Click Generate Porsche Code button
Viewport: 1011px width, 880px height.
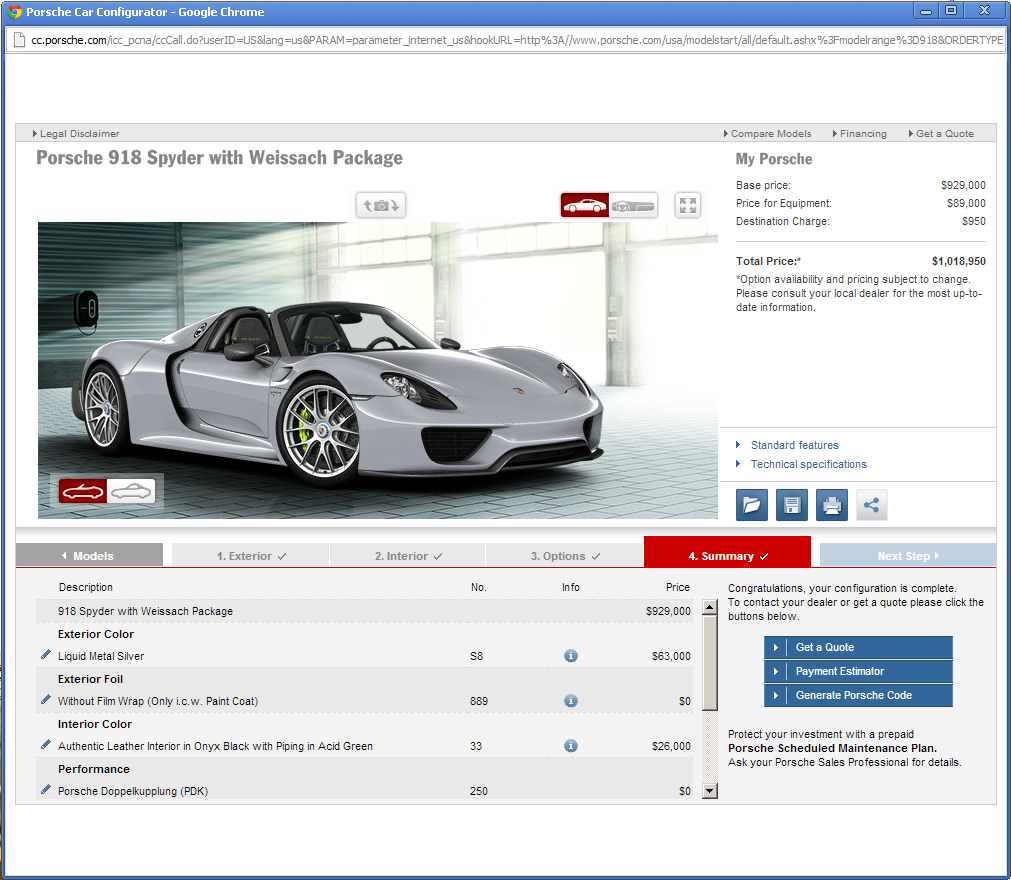(858, 695)
